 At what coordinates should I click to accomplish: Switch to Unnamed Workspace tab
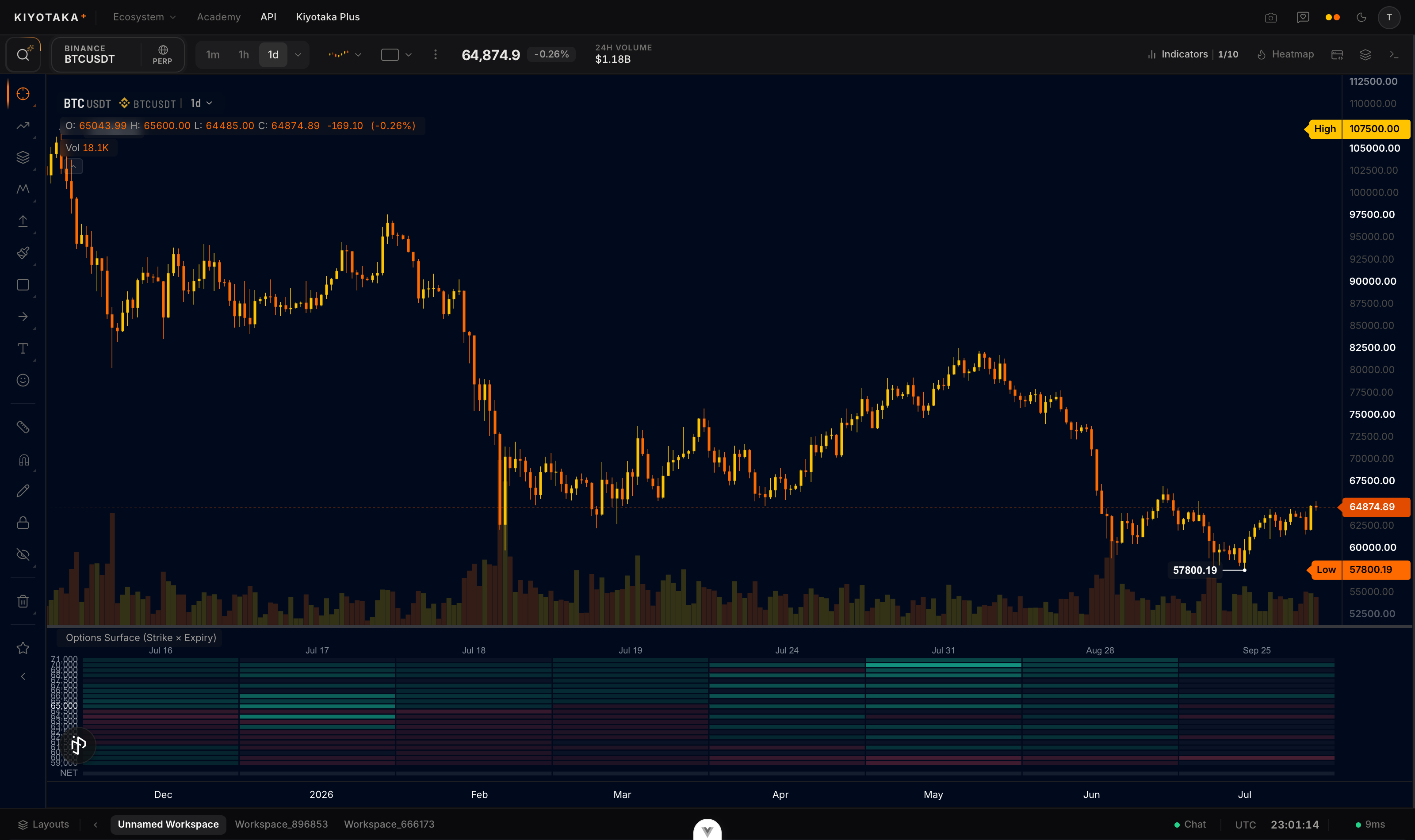click(168, 825)
